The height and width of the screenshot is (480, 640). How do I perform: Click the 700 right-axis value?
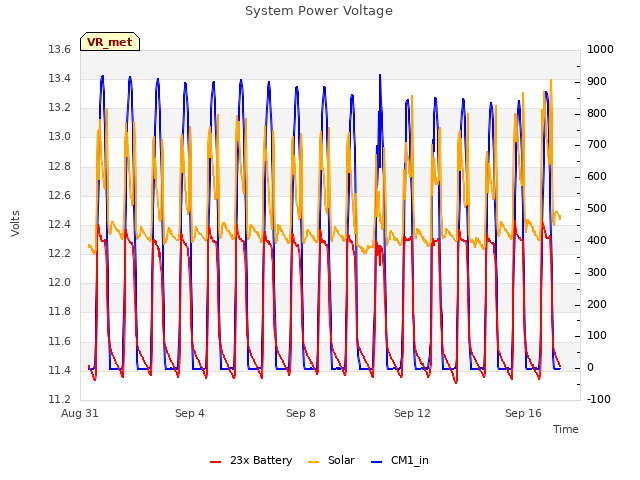pyautogui.click(x=597, y=144)
